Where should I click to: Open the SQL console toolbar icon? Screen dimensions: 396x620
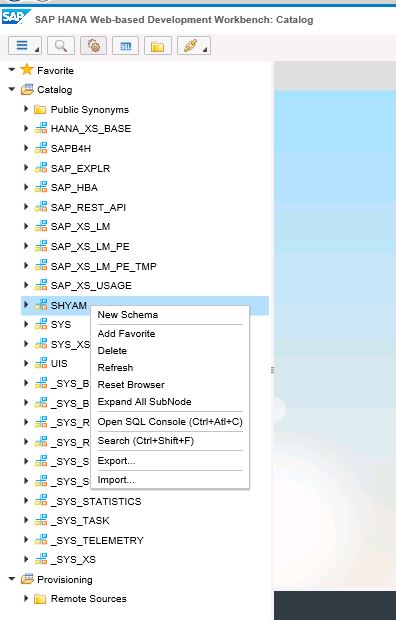click(125, 46)
